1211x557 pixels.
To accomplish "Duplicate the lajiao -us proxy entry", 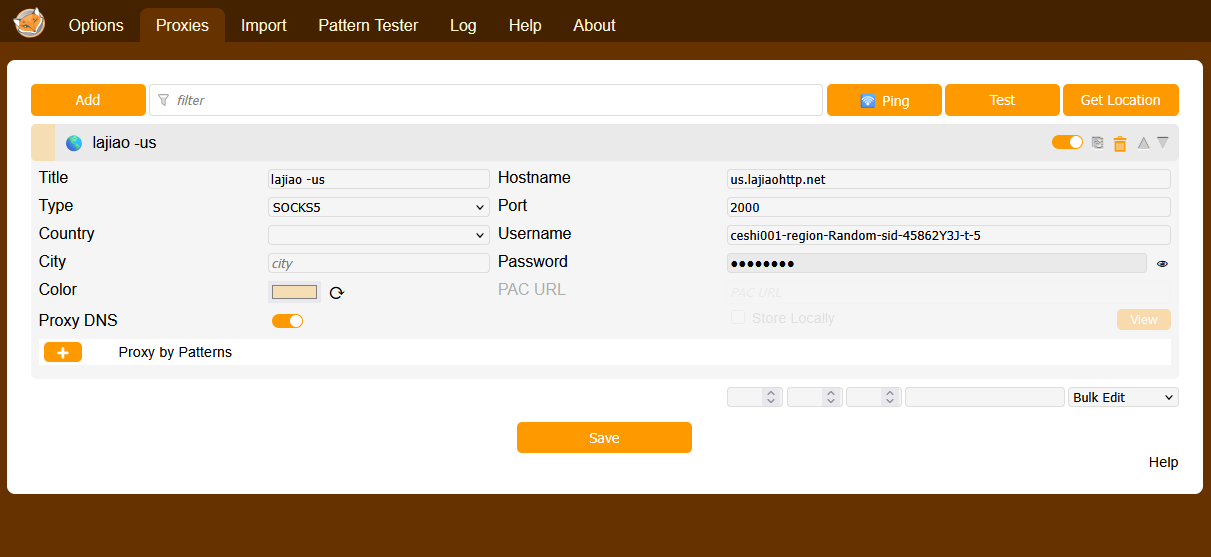I will pyautogui.click(x=1098, y=143).
